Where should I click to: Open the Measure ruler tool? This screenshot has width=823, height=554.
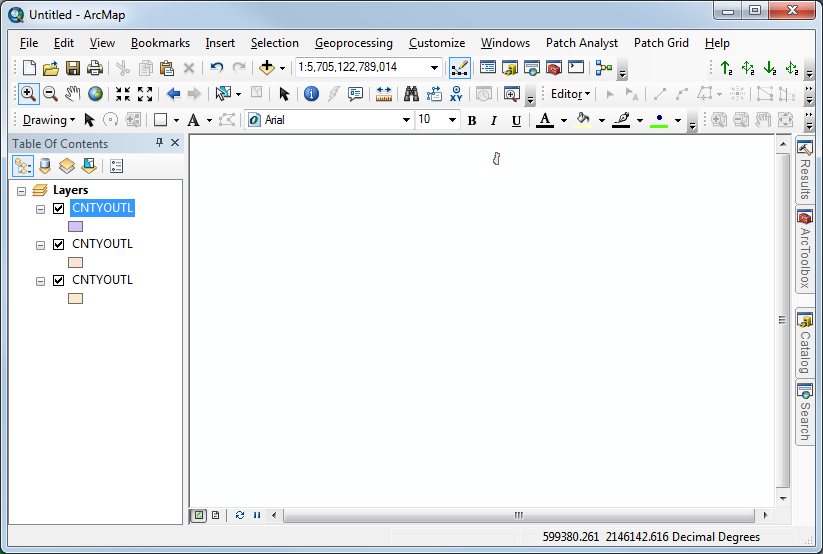384,94
